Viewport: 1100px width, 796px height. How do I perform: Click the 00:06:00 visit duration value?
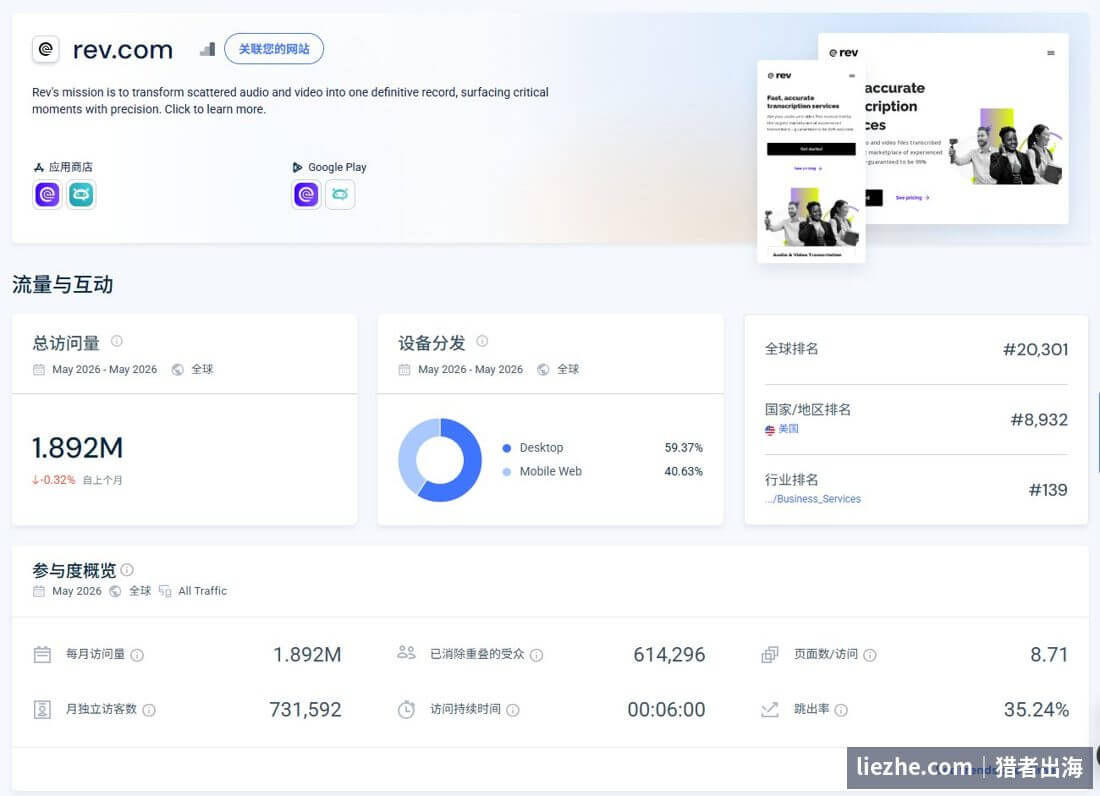[666, 710]
